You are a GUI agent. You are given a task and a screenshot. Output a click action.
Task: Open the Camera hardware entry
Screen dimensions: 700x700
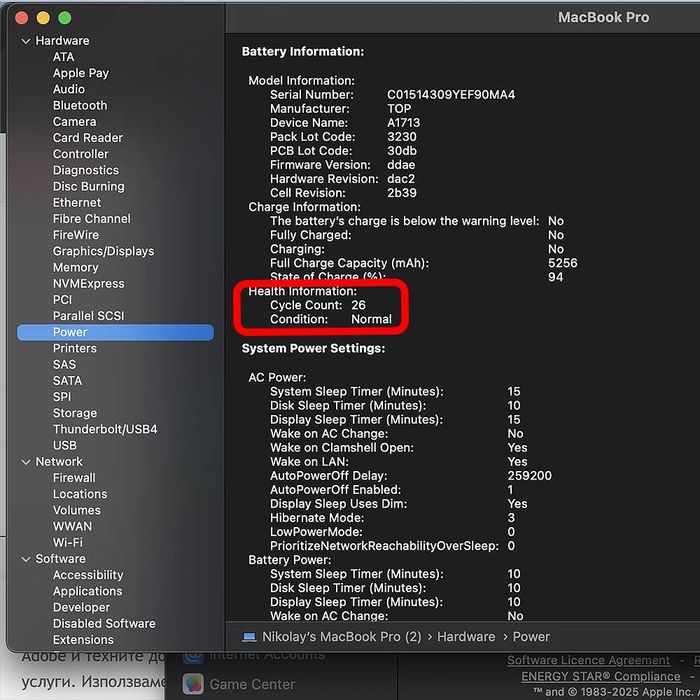[x=75, y=122]
